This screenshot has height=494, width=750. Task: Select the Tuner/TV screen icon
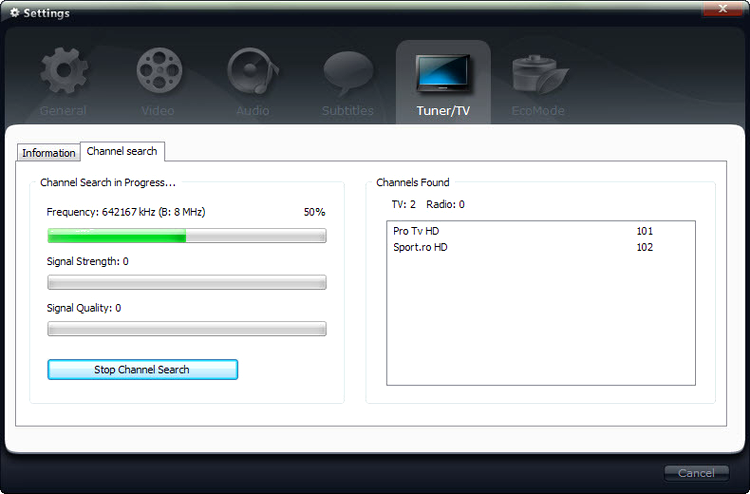tap(443, 75)
